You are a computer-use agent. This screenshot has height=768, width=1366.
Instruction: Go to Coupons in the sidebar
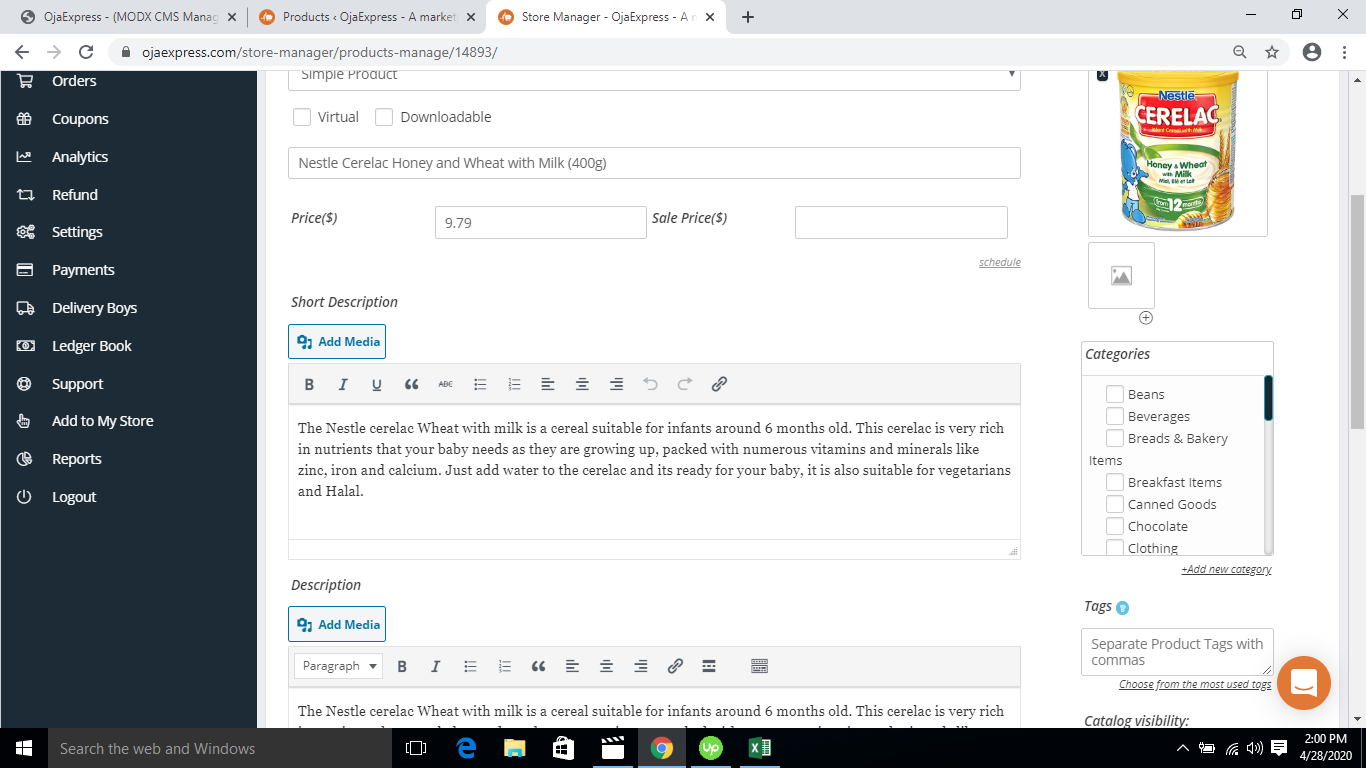coord(80,119)
